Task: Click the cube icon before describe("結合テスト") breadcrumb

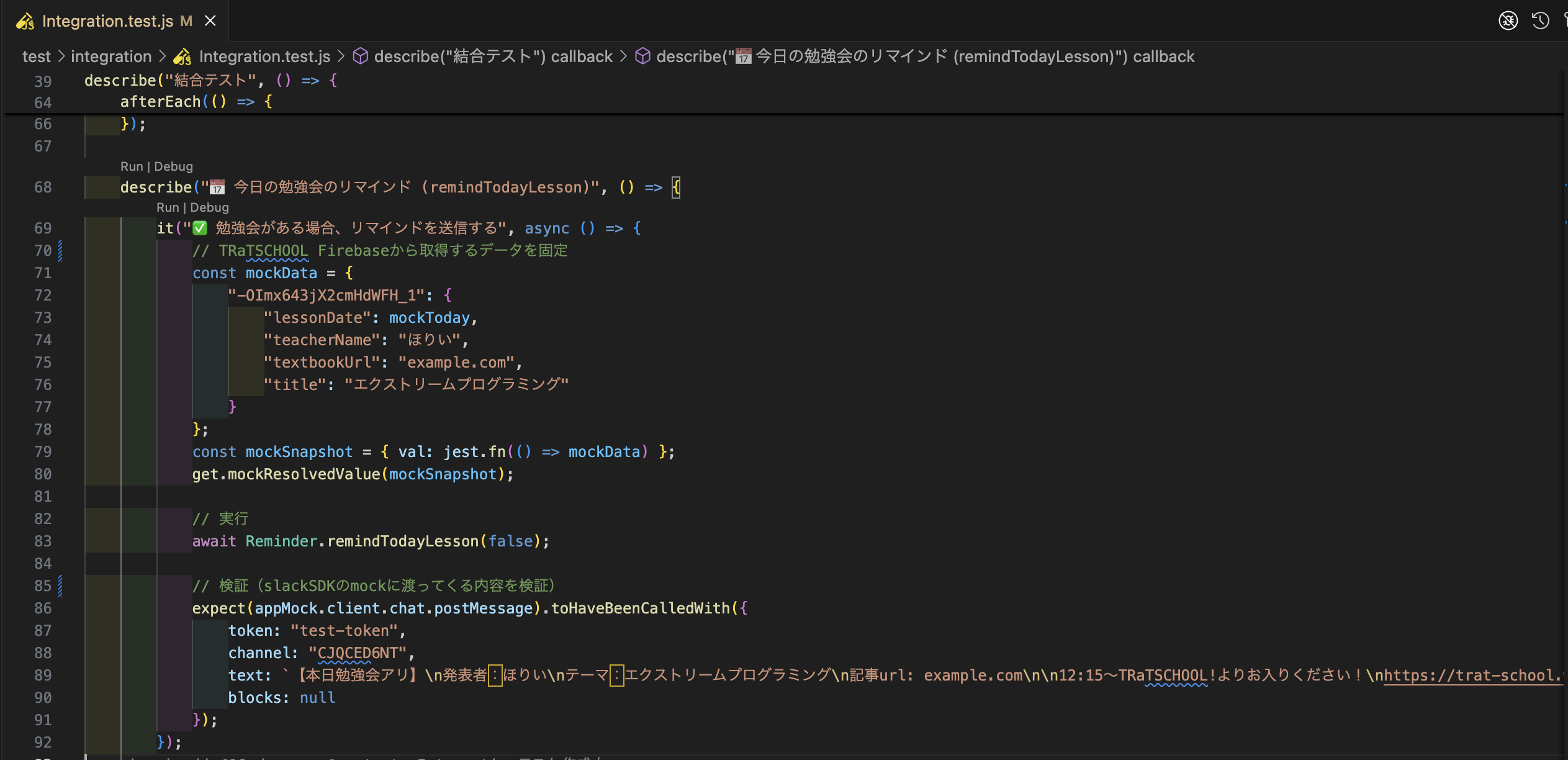Action: point(360,57)
